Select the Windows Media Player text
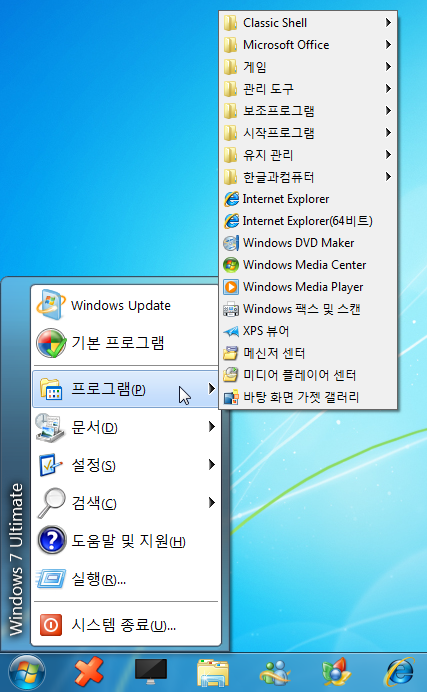 303,287
